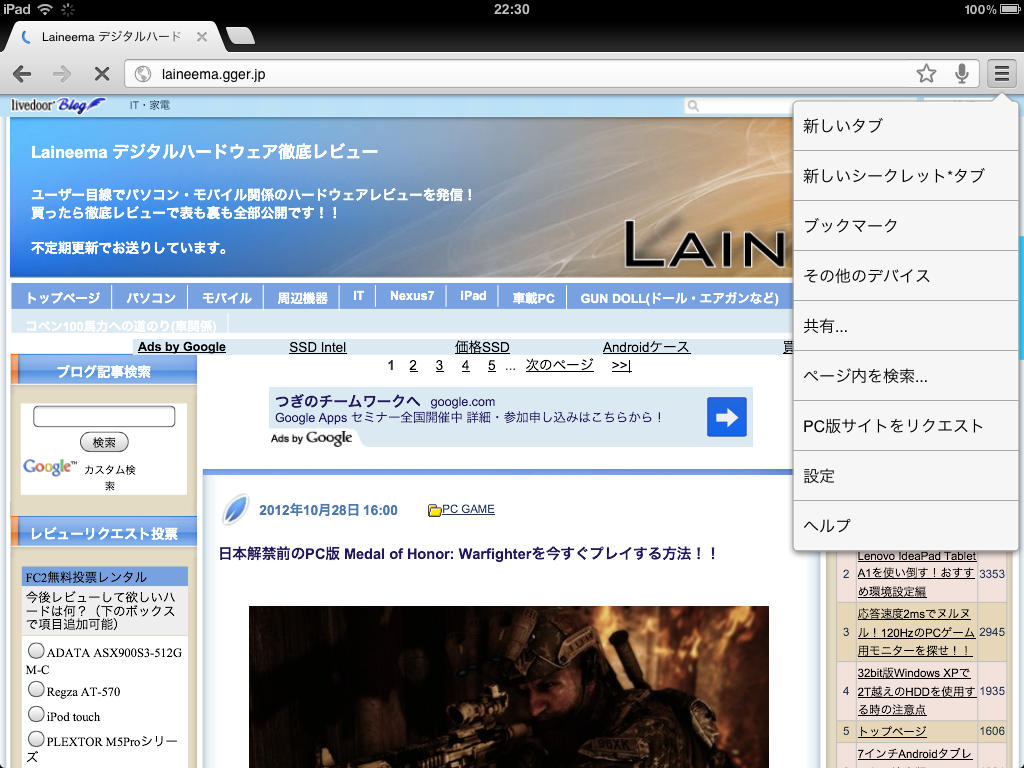Open the つぎのチームワークへ ad headline
The height and width of the screenshot is (768, 1024).
347,400
